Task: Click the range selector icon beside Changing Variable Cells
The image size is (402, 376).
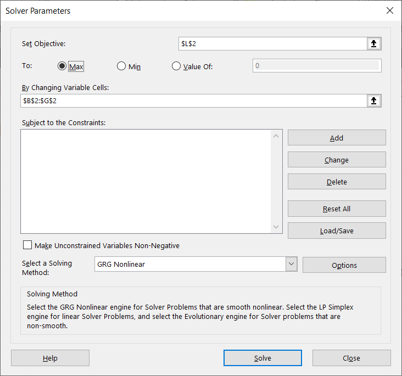Action: tap(374, 101)
